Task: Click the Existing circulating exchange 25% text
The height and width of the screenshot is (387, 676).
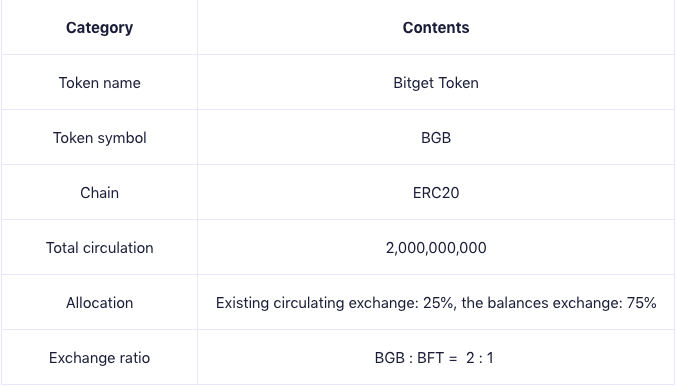Action: [335, 303]
